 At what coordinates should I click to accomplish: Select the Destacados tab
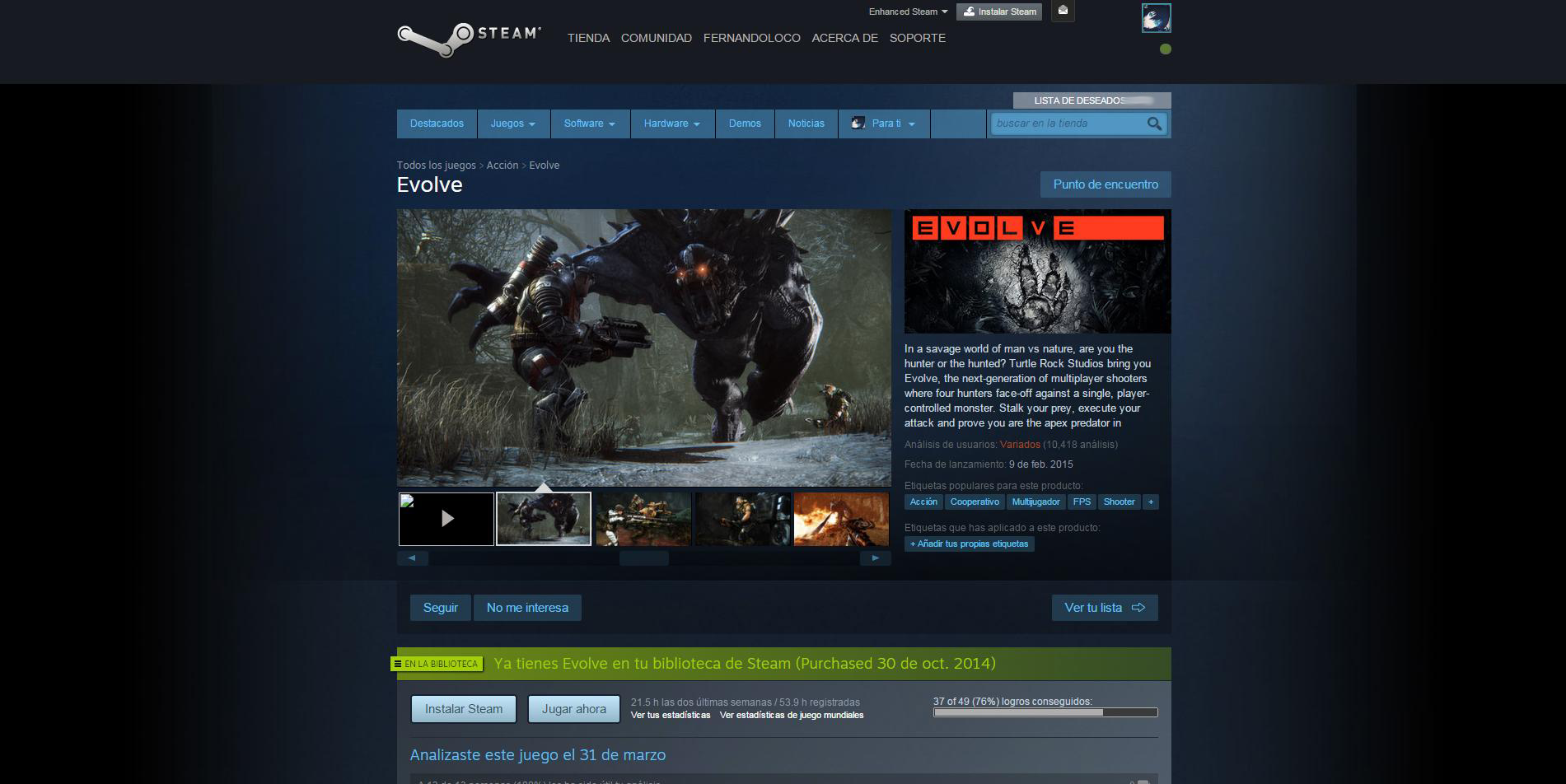tap(437, 124)
